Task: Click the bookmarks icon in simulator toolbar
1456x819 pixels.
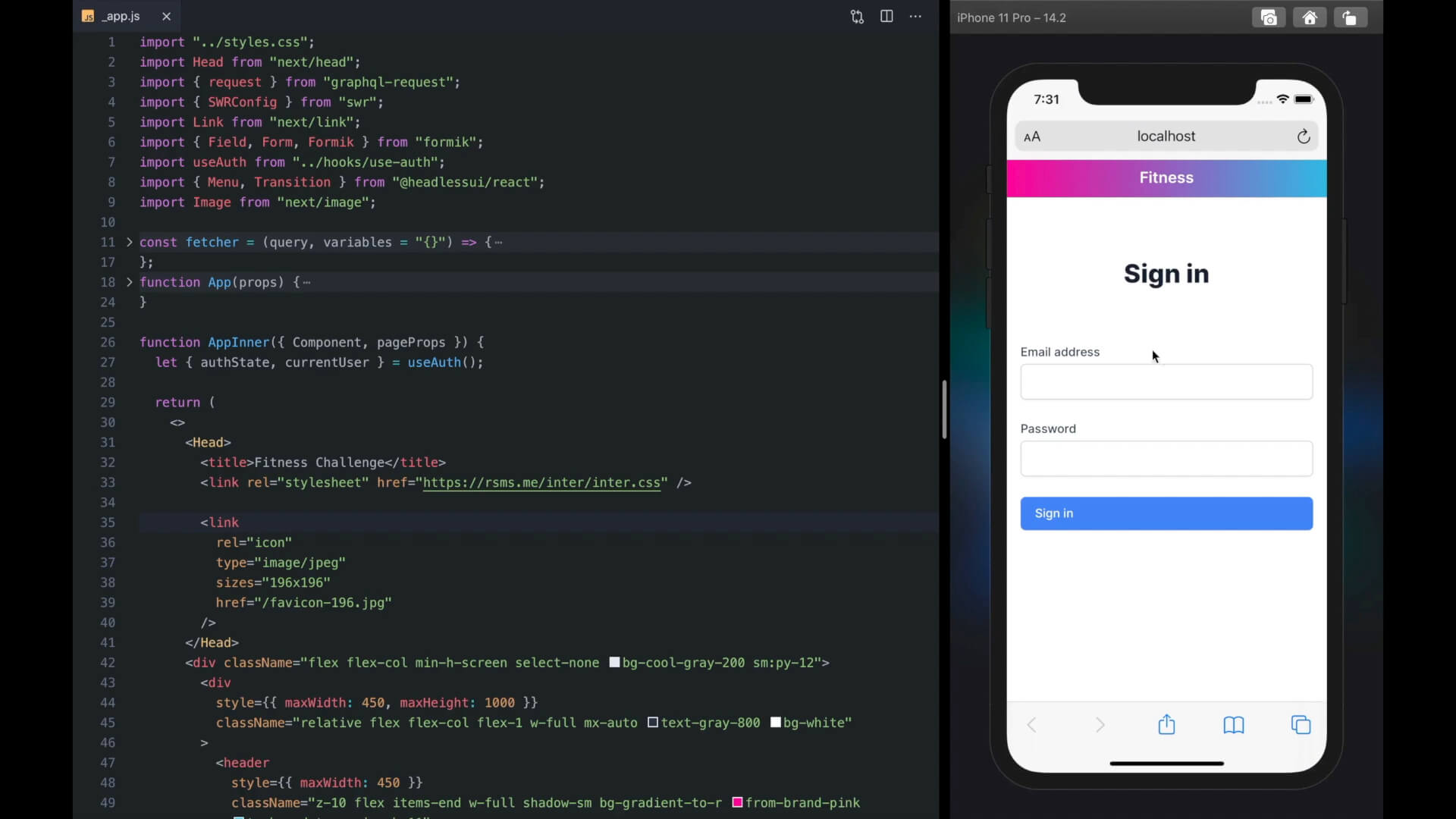Action: click(1234, 725)
